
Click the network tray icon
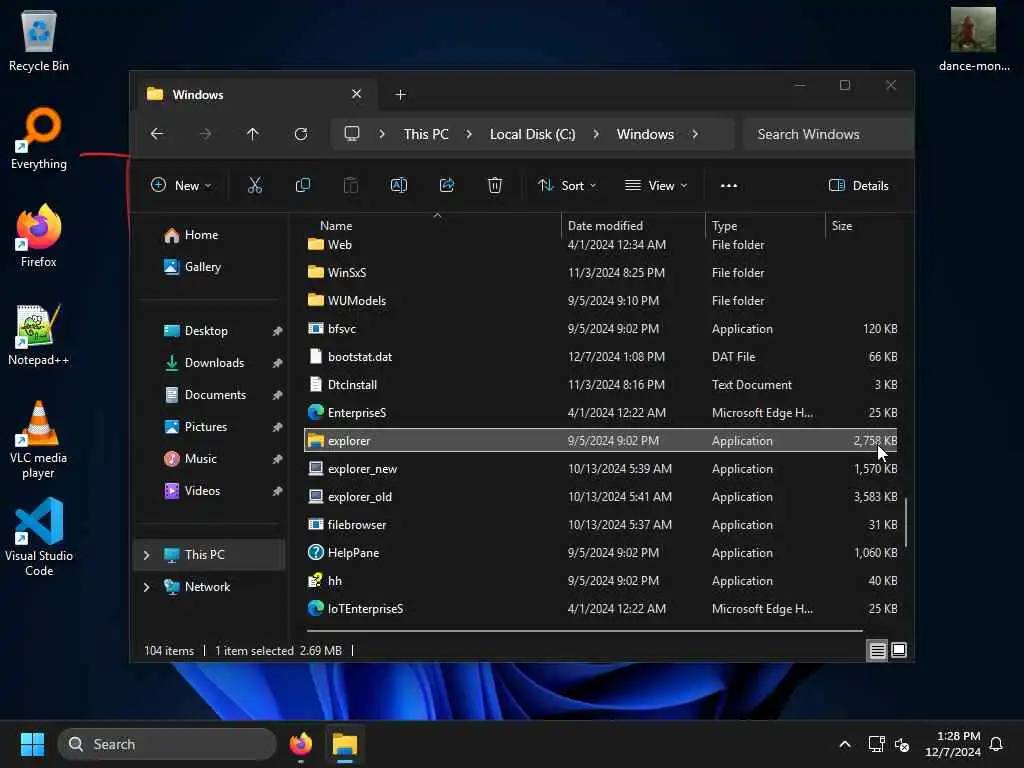tap(876, 744)
